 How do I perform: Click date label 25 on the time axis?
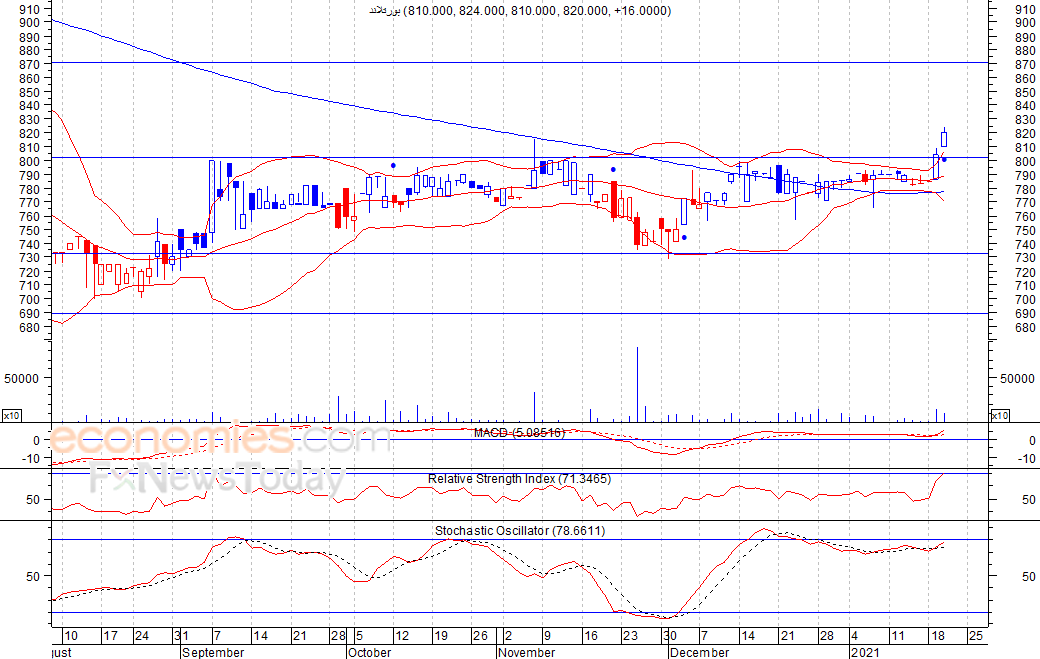[976, 636]
